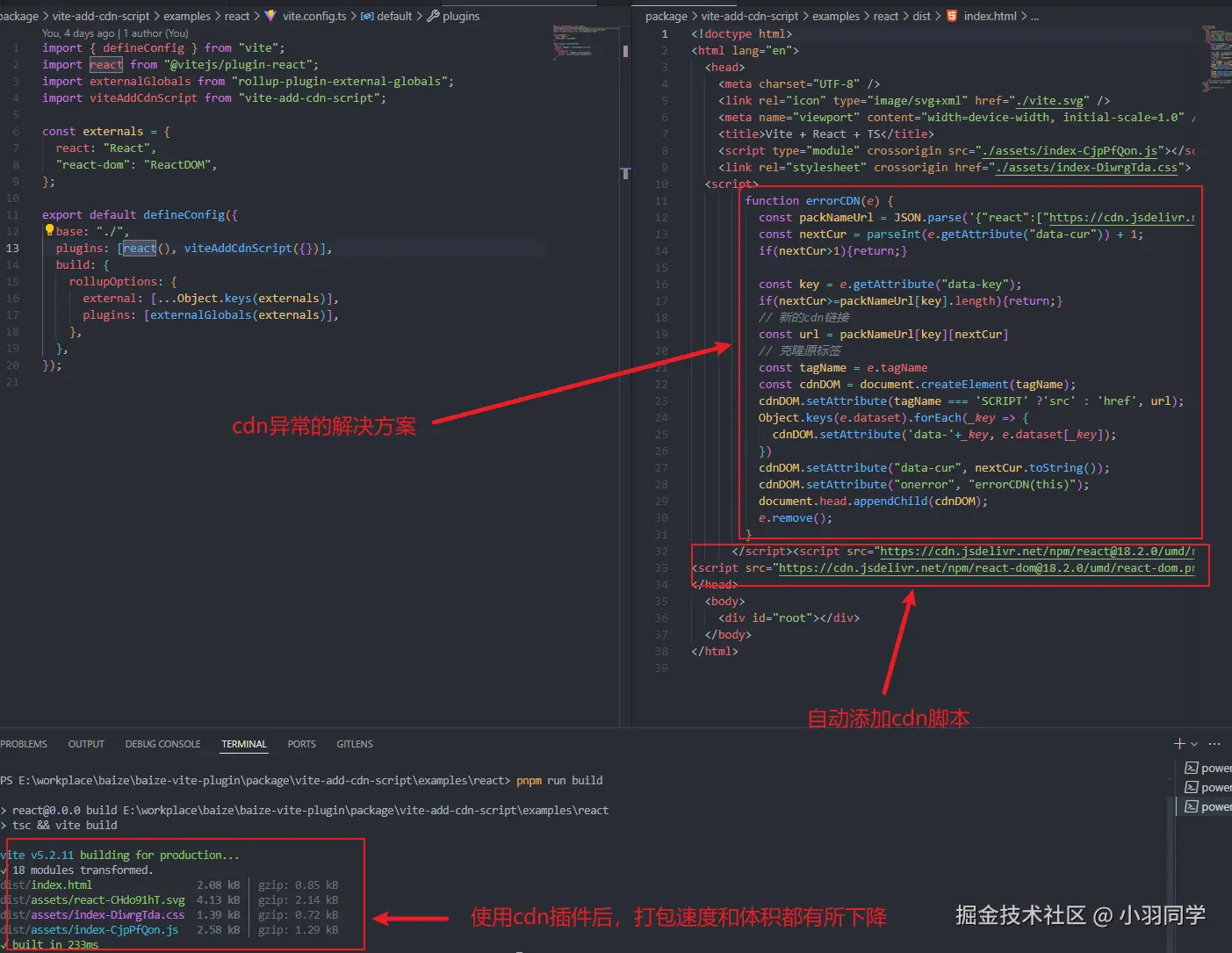Open the react@18.2.0 jsdelivr script URL
Screen dimensions: 1232x953
[1037, 551]
